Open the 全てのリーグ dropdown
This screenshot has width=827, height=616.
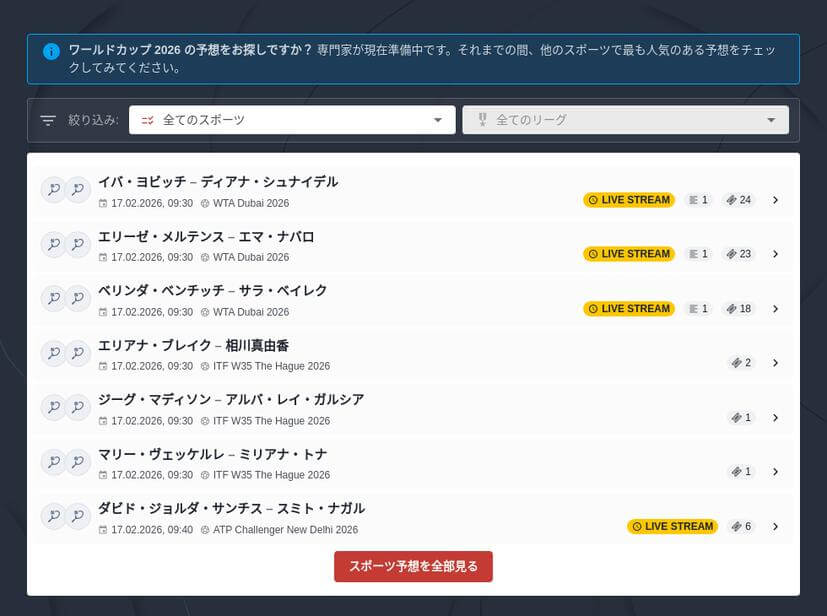pos(625,119)
